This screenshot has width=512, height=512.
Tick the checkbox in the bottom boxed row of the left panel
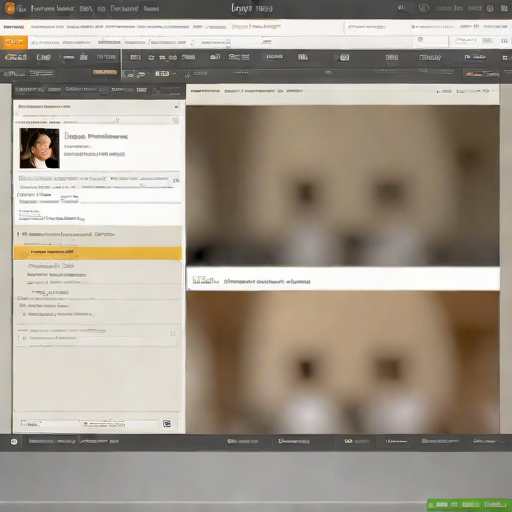click(24, 338)
